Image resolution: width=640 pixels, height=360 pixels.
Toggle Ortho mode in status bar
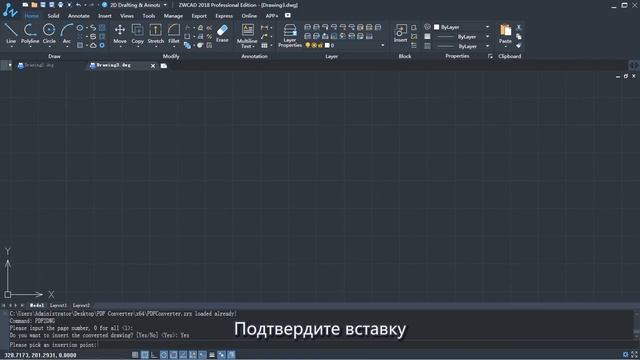pyautogui.click(x=154, y=355)
